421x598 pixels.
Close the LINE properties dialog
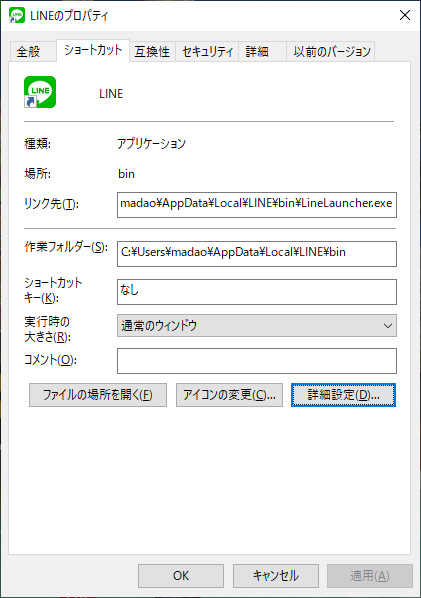click(405, 15)
